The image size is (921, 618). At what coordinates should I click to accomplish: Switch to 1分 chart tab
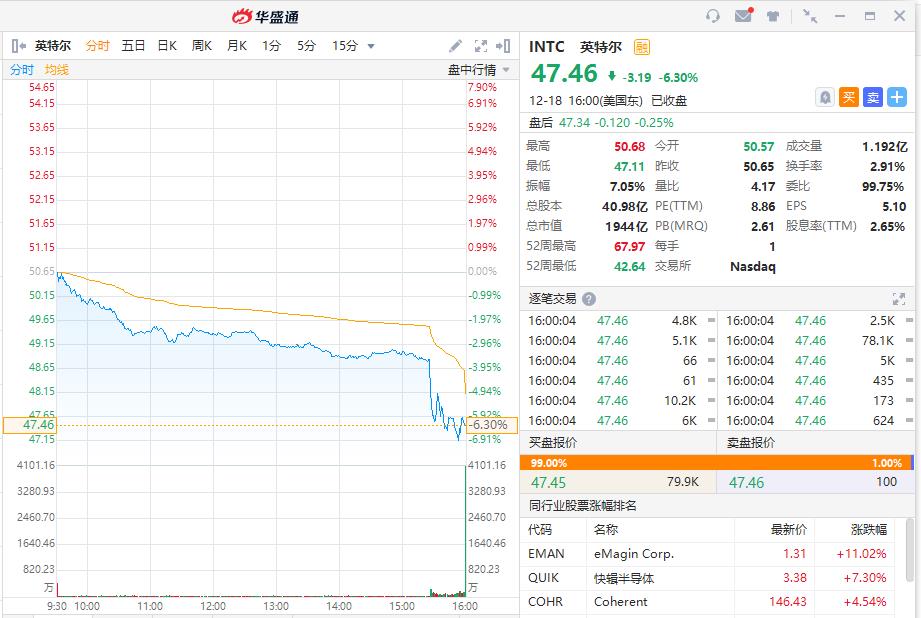(x=271, y=46)
